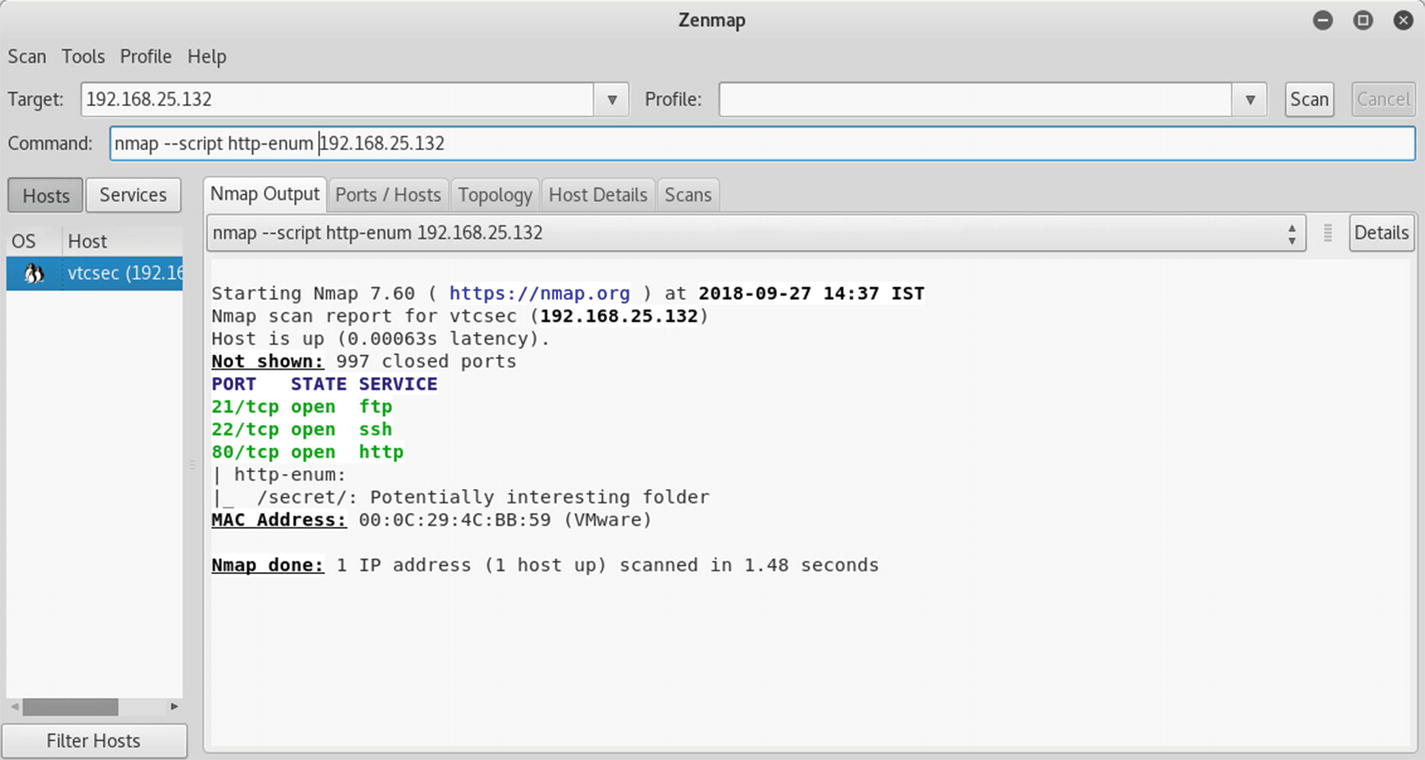The width and height of the screenshot is (1425, 760).
Task: Open the scan output selection dropdown
Action: point(756,233)
